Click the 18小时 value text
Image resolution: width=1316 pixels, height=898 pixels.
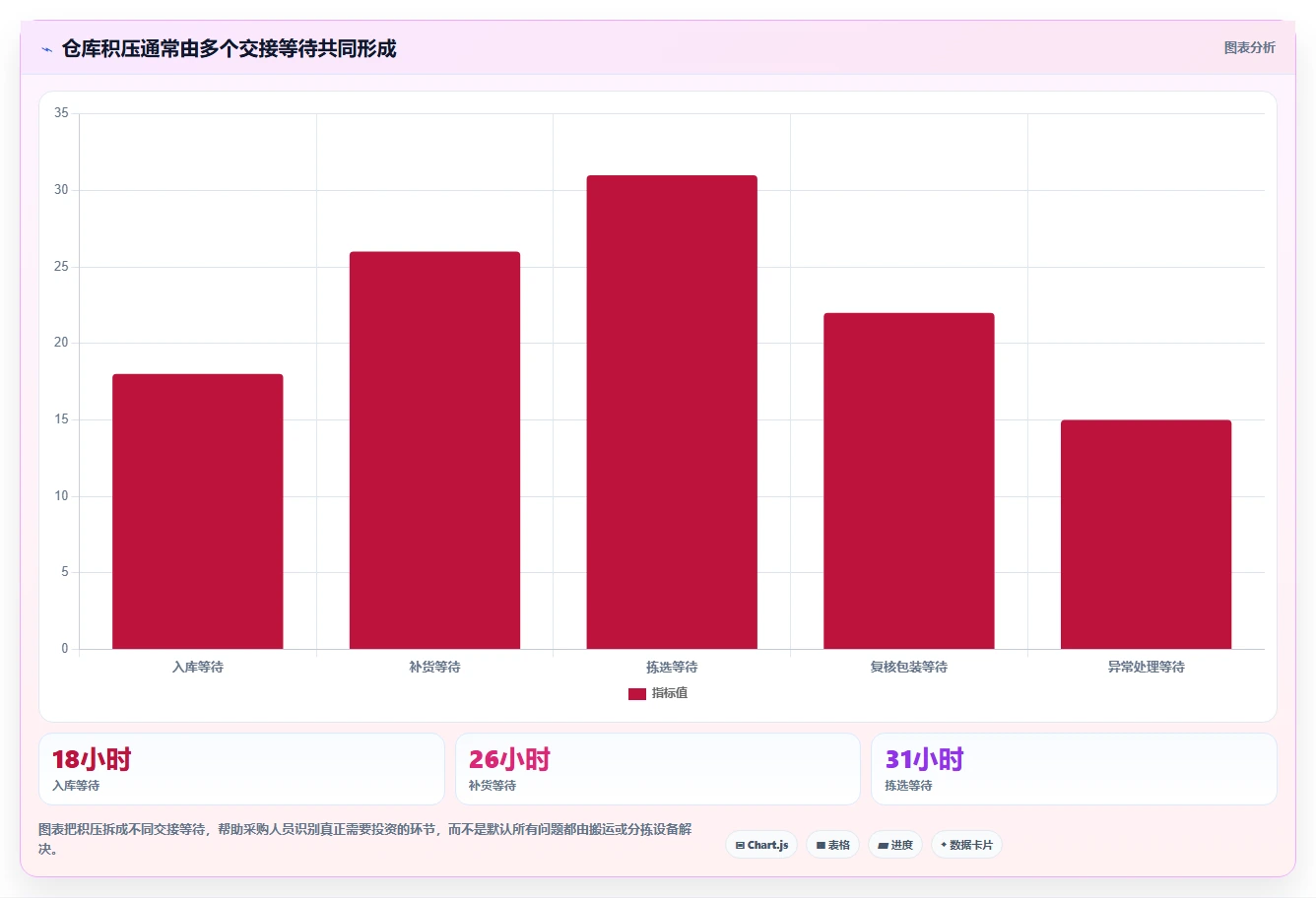click(x=92, y=759)
